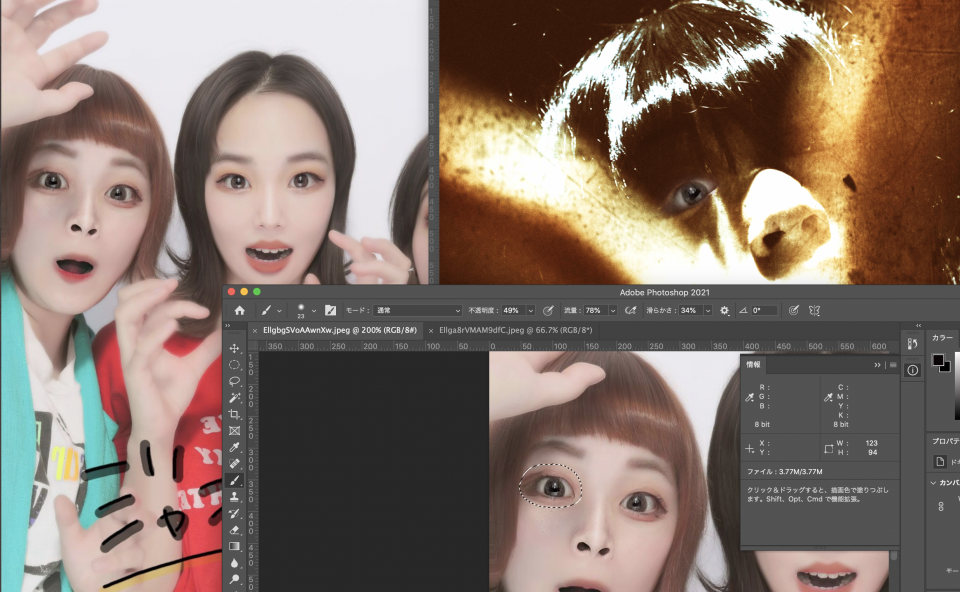
Task: Collapse the right panels double arrow
Action: (918, 326)
